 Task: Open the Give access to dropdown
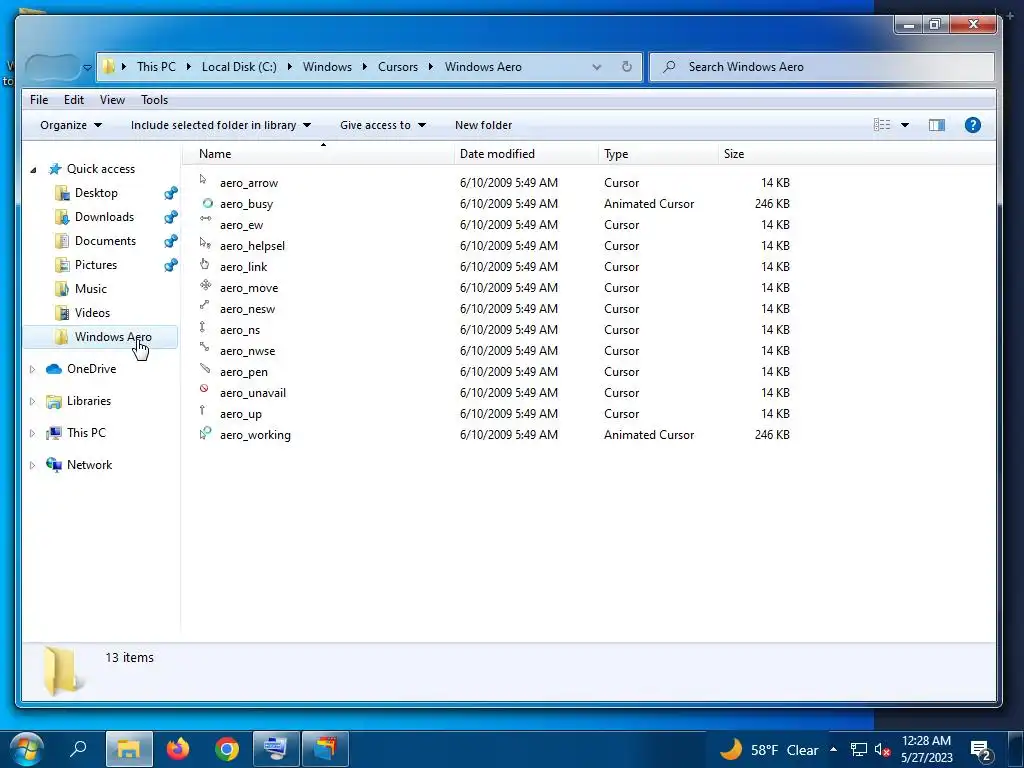(383, 125)
